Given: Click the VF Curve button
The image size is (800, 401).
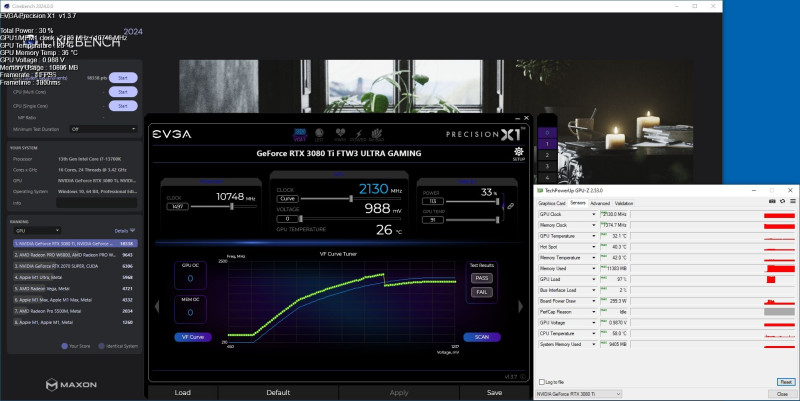Looking at the screenshot, I should click(193, 337).
